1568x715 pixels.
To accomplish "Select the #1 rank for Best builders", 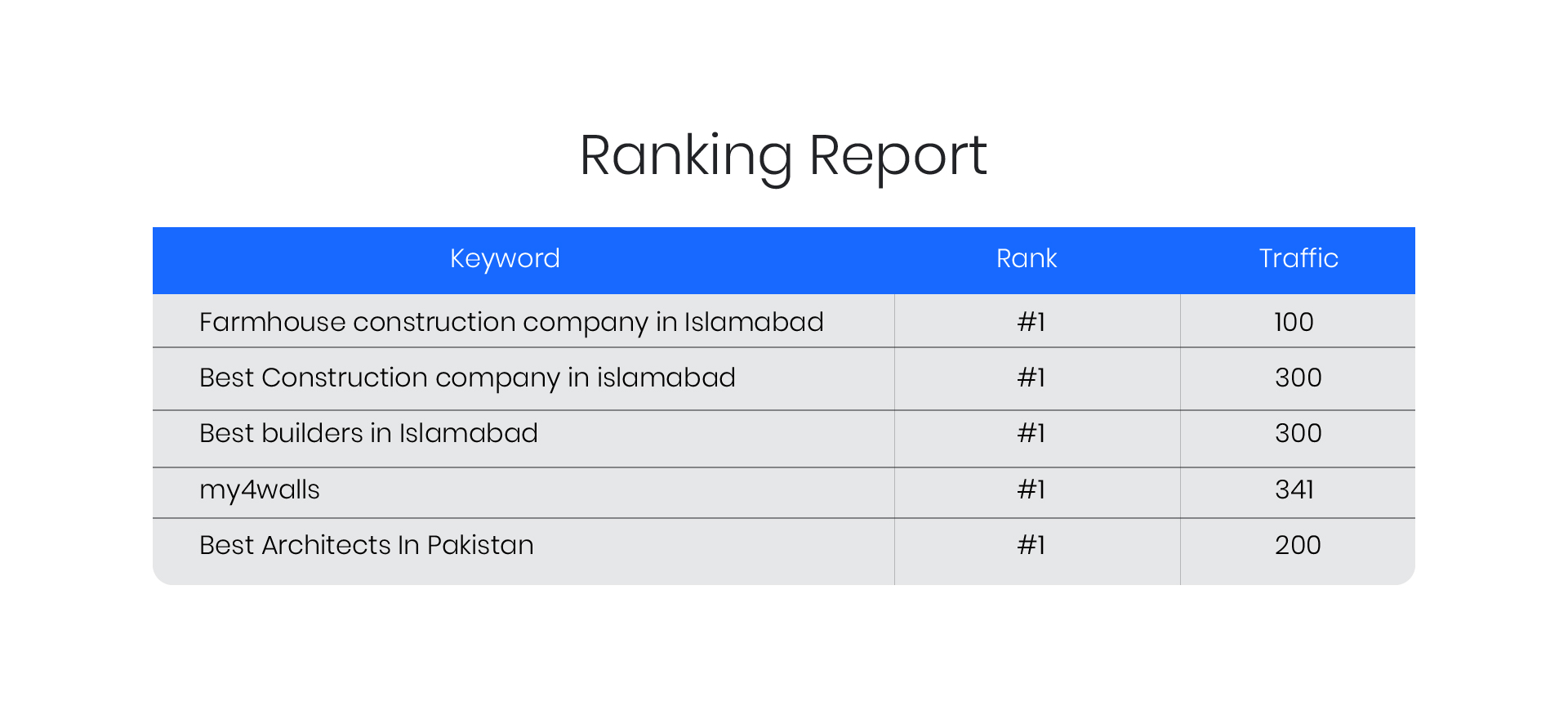I will [1031, 433].
